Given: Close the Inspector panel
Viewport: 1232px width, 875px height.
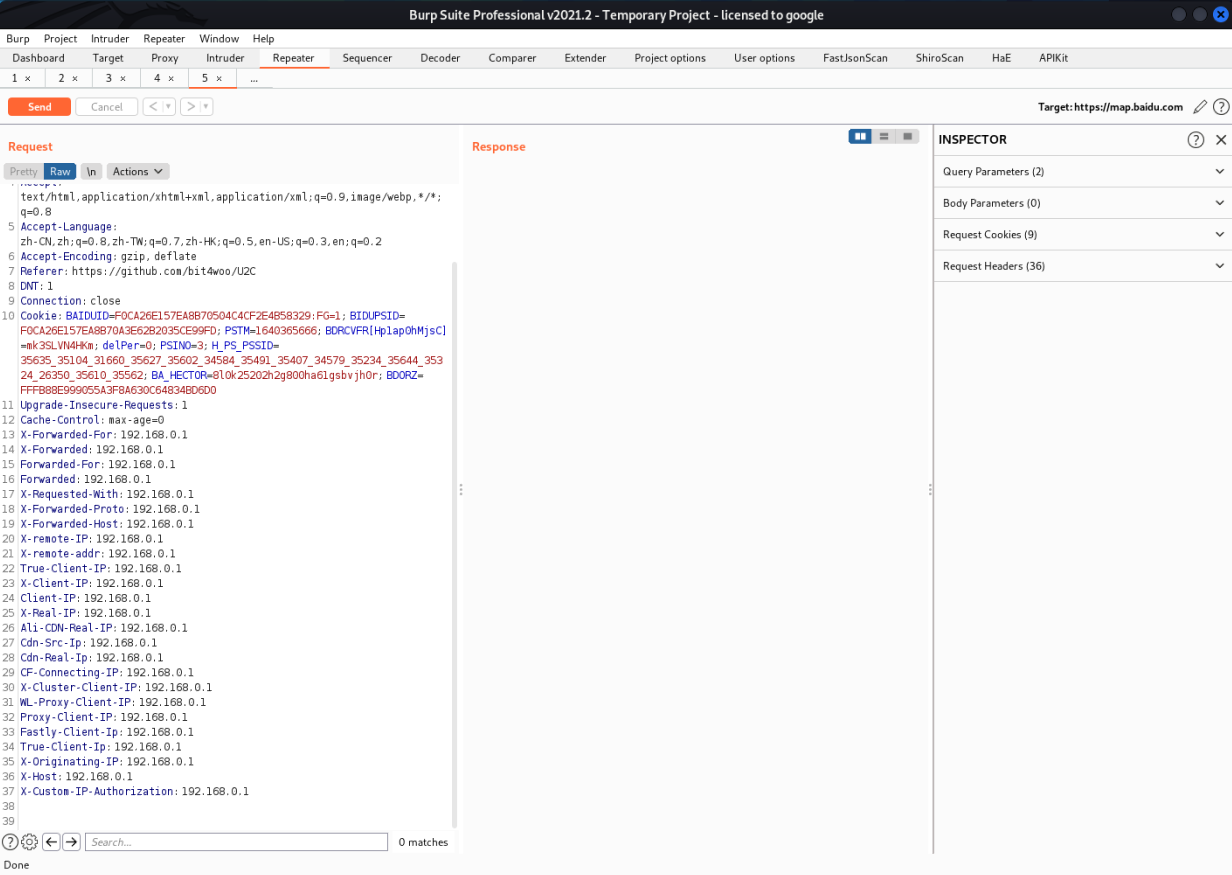Looking at the screenshot, I should 1220,140.
